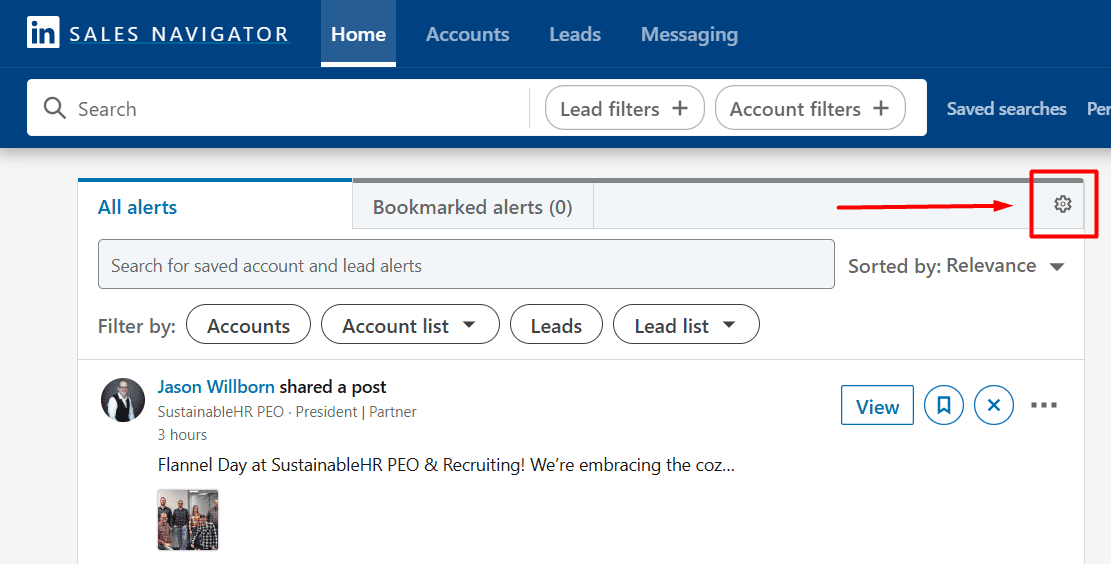Open the Leads navigation tab
Image resolution: width=1111 pixels, height=564 pixels.
tap(575, 34)
